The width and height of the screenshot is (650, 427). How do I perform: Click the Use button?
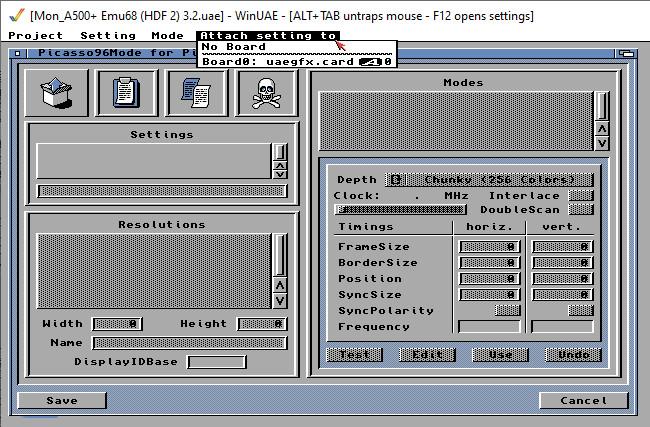(x=500, y=355)
